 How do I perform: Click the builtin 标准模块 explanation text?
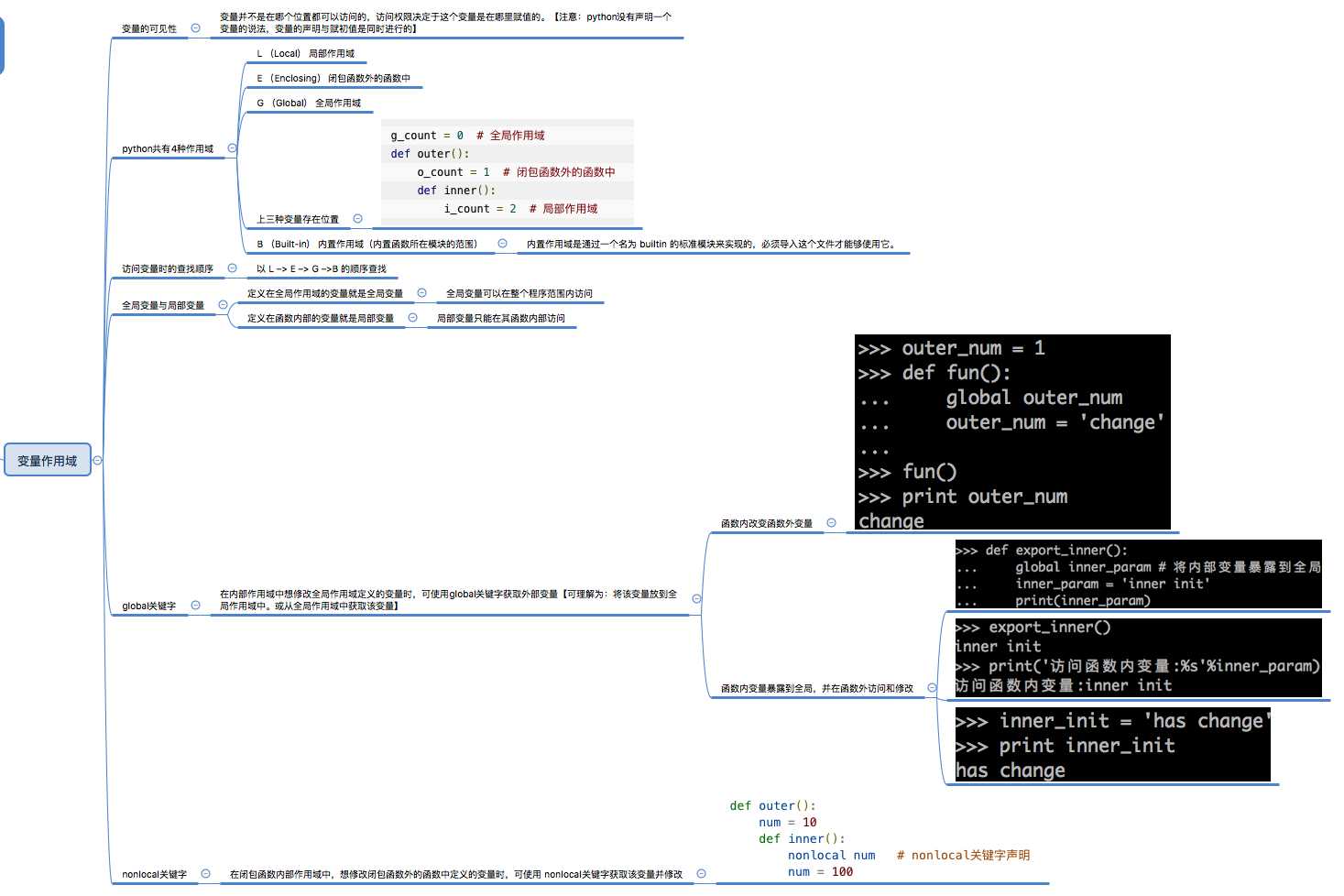pyautogui.click(x=713, y=245)
